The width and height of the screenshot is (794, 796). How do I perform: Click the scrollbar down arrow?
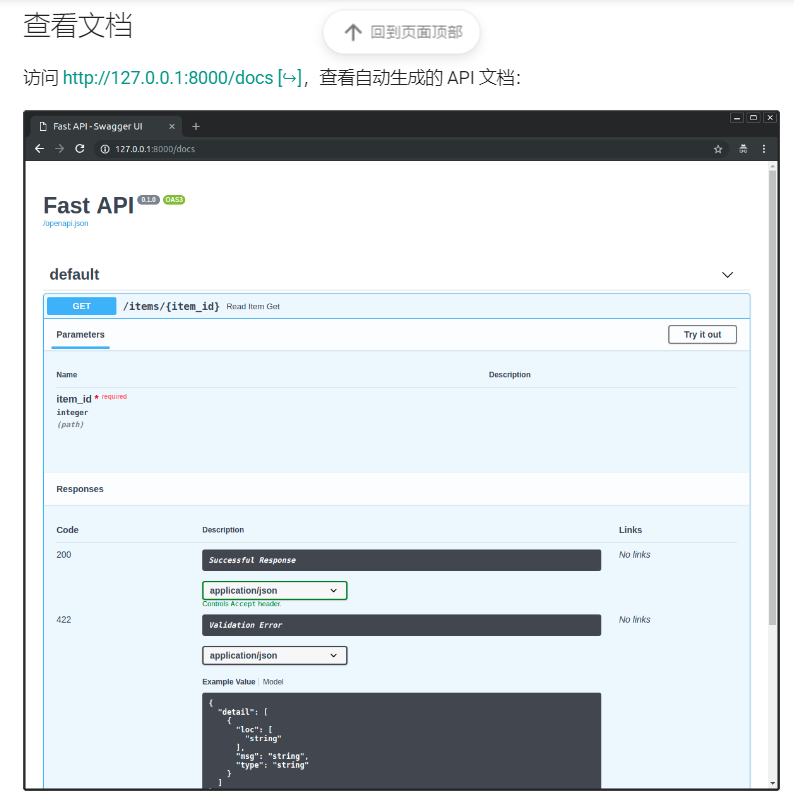[772, 783]
